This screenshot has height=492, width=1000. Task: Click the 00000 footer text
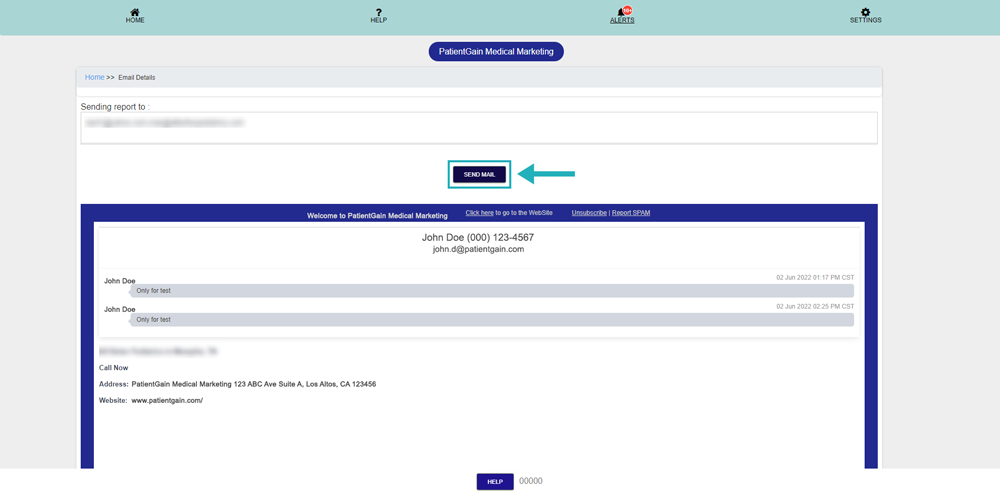pyautogui.click(x=531, y=481)
